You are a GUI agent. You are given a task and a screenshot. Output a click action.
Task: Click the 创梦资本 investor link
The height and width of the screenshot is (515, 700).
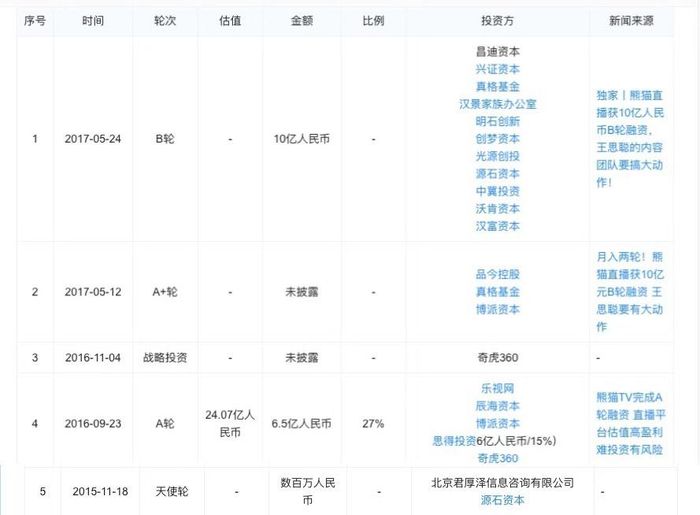click(x=497, y=139)
